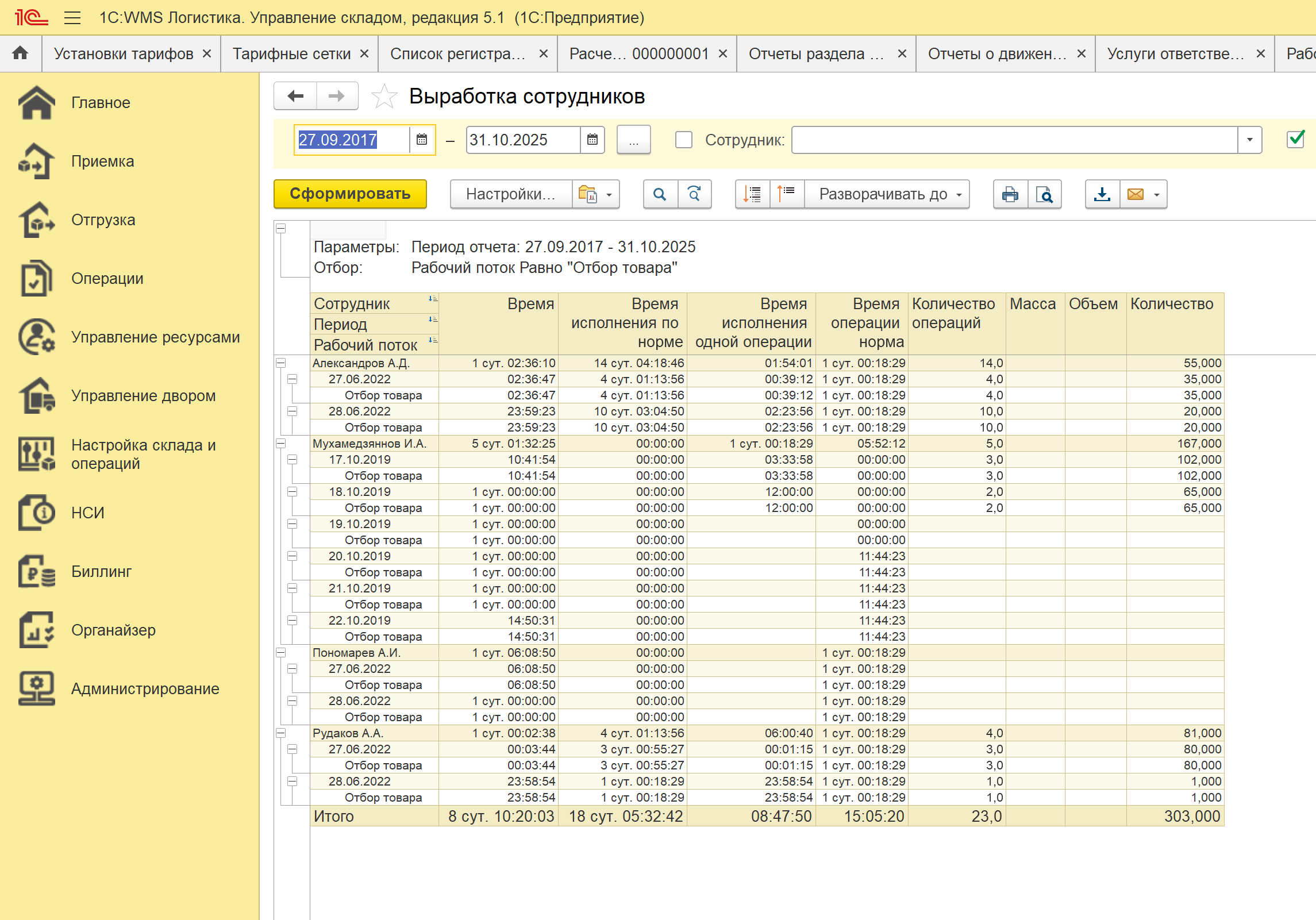Open the Сотрудник dropdown list

click(1249, 140)
